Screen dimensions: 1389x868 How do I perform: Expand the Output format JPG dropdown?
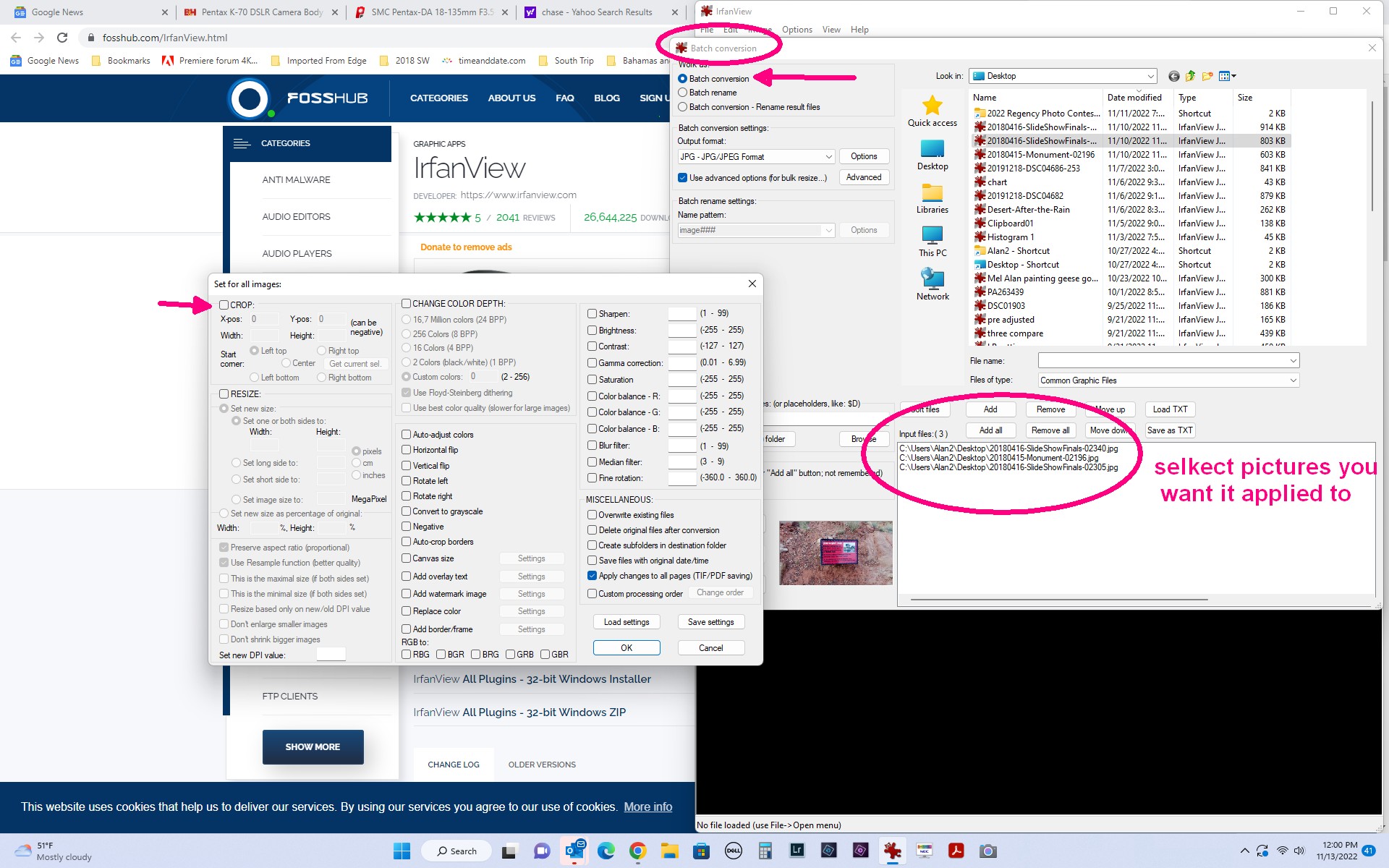[828, 157]
